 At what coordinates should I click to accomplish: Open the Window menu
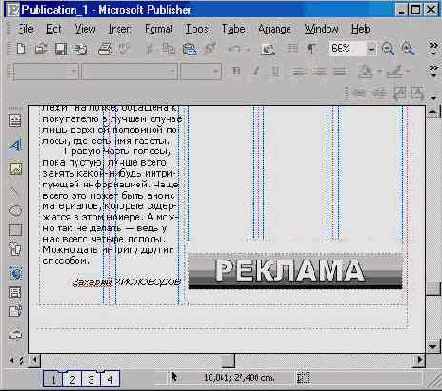coord(321,29)
